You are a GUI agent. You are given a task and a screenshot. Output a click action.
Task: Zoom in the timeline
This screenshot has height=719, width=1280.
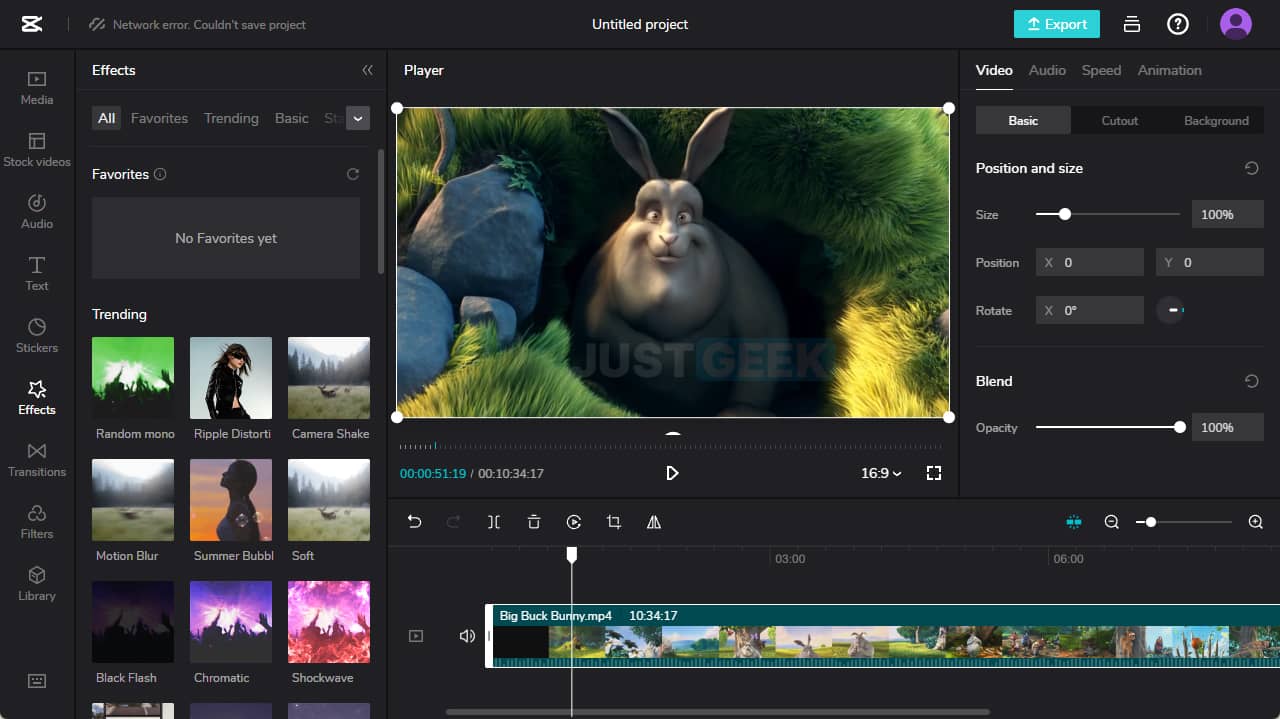tap(1256, 522)
